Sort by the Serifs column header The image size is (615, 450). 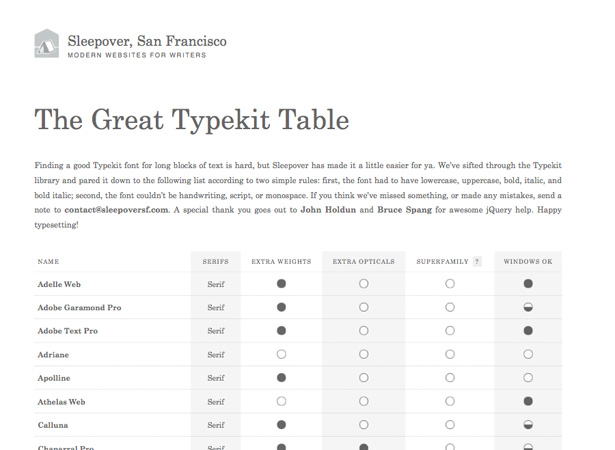(215, 262)
